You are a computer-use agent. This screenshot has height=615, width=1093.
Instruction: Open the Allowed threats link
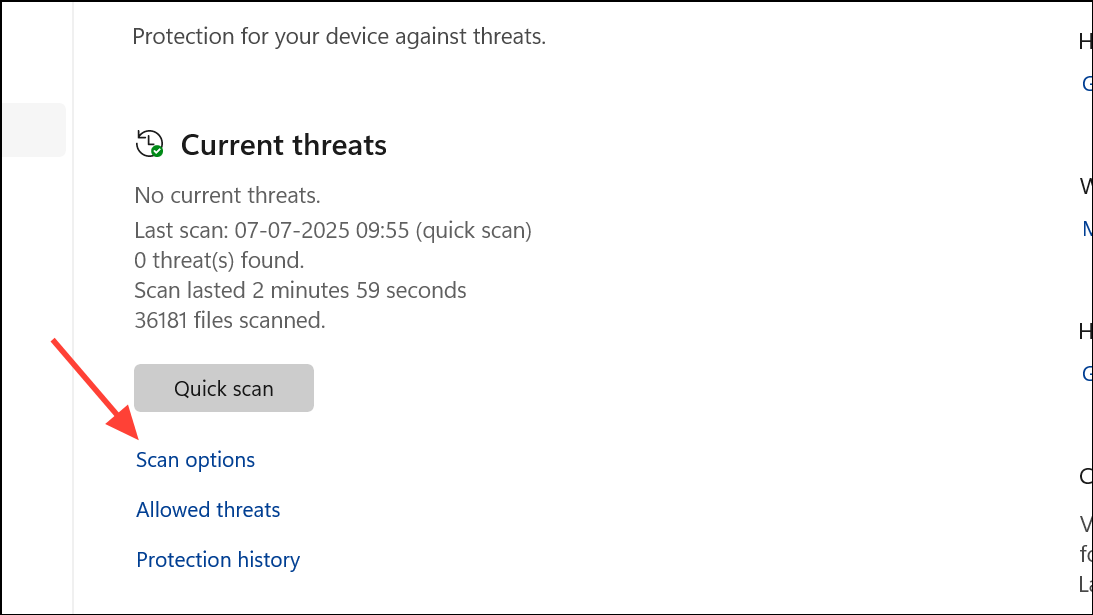pos(208,510)
